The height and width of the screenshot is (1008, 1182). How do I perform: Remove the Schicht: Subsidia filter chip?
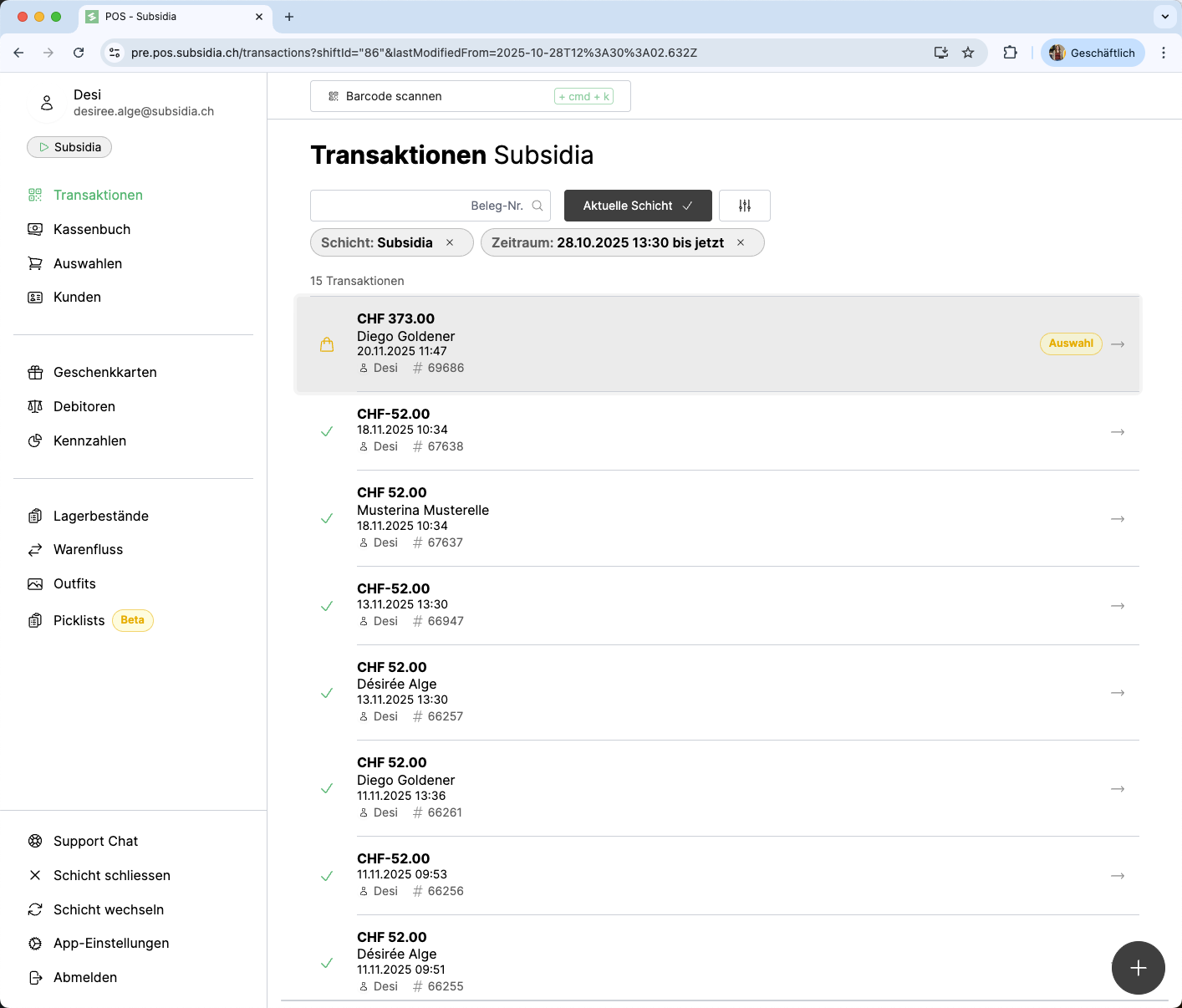click(x=450, y=242)
